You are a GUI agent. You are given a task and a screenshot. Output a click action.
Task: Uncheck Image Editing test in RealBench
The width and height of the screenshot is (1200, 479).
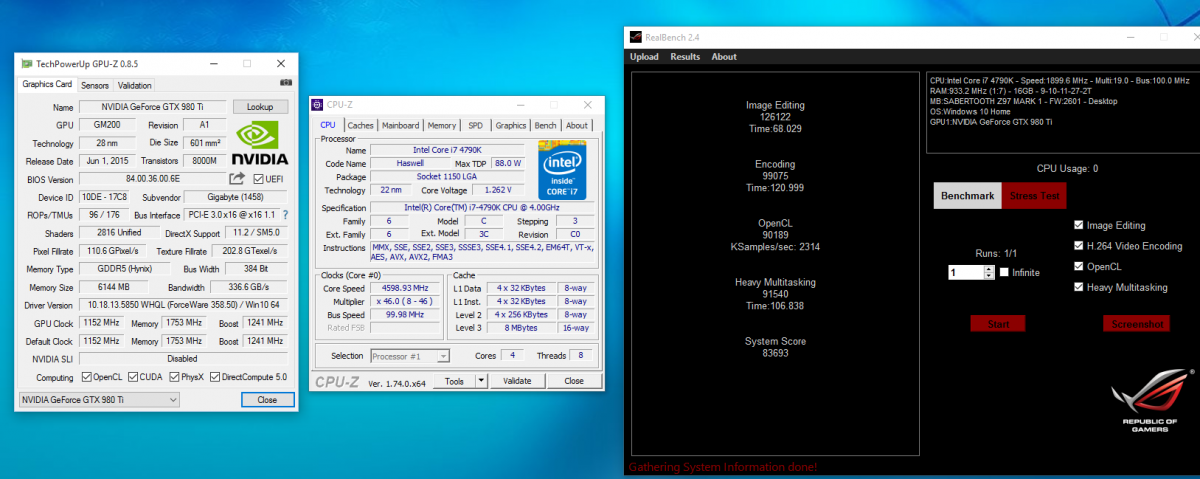pos(1078,225)
